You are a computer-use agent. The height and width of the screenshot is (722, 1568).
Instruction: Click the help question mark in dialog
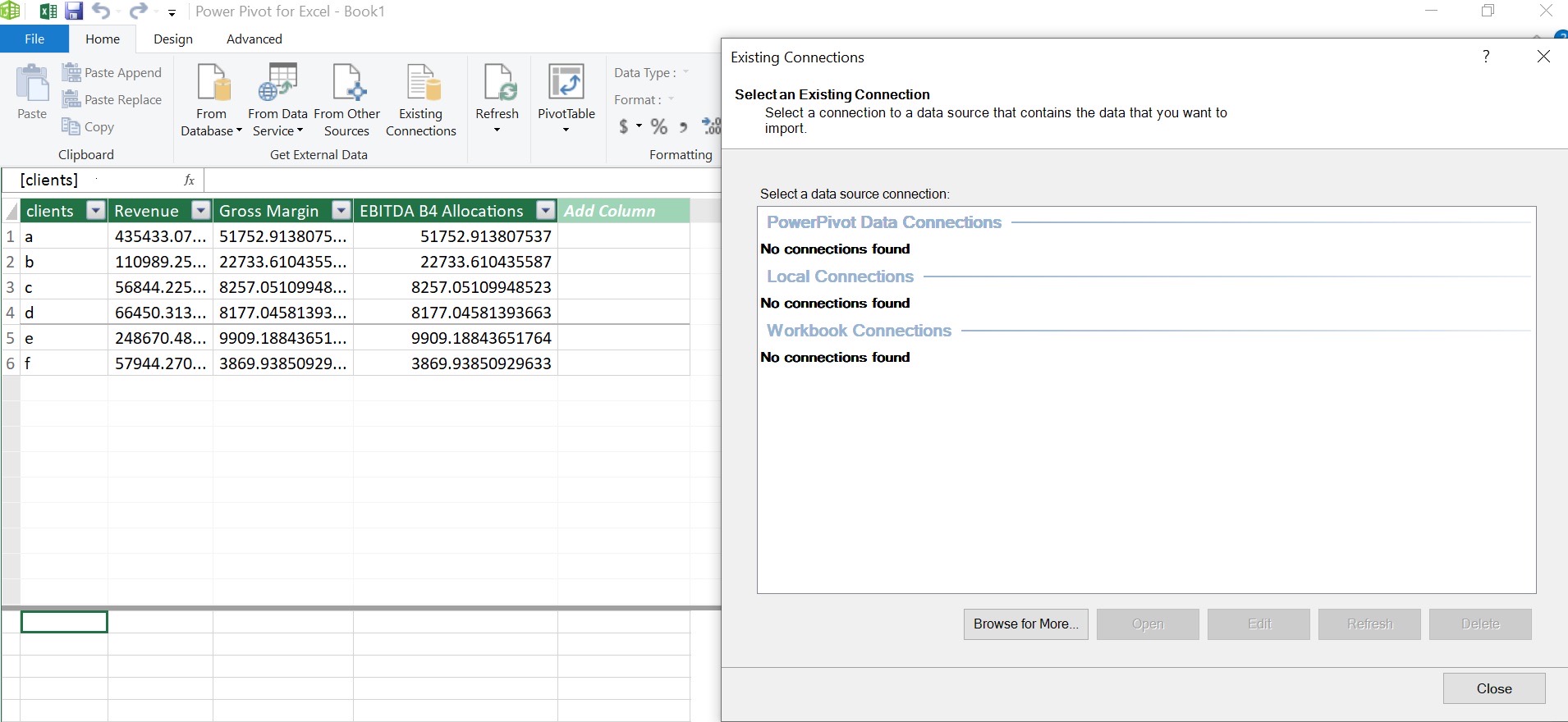1486,56
